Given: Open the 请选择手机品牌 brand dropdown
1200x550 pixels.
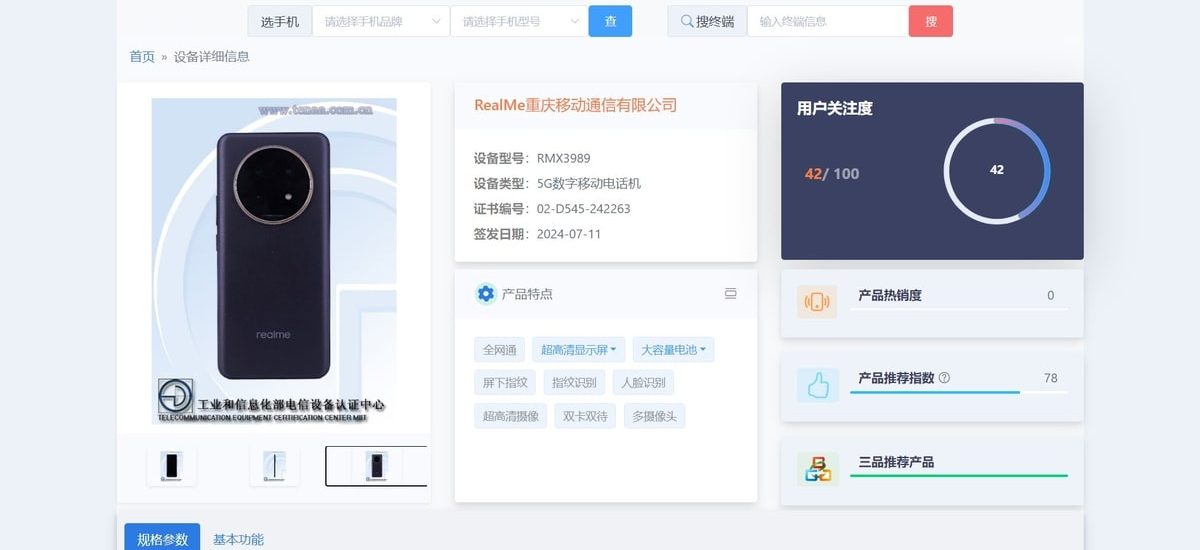Looking at the screenshot, I should point(381,21).
